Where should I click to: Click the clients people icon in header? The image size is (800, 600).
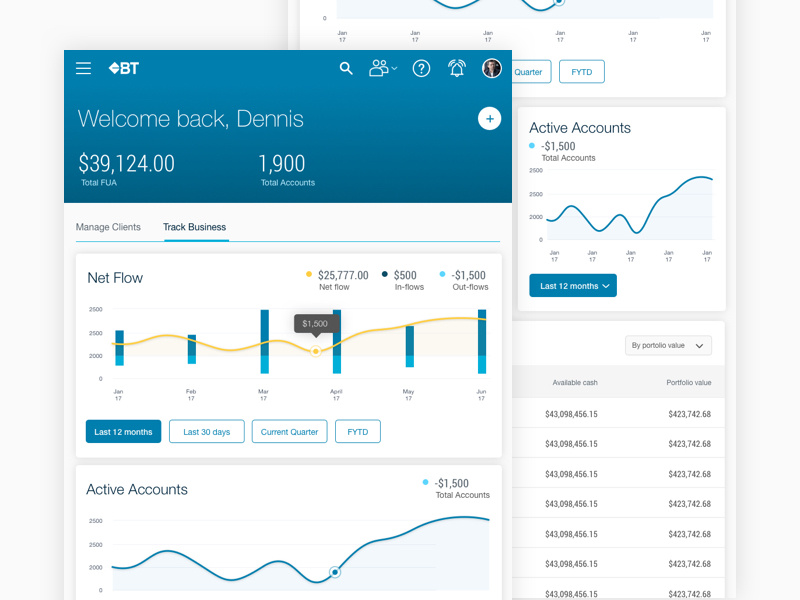[378, 69]
